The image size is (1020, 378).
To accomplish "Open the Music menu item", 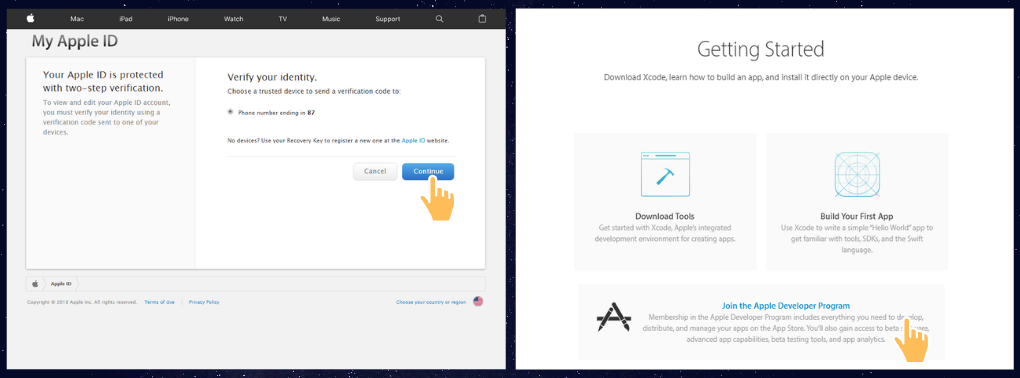I will tap(331, 19).
